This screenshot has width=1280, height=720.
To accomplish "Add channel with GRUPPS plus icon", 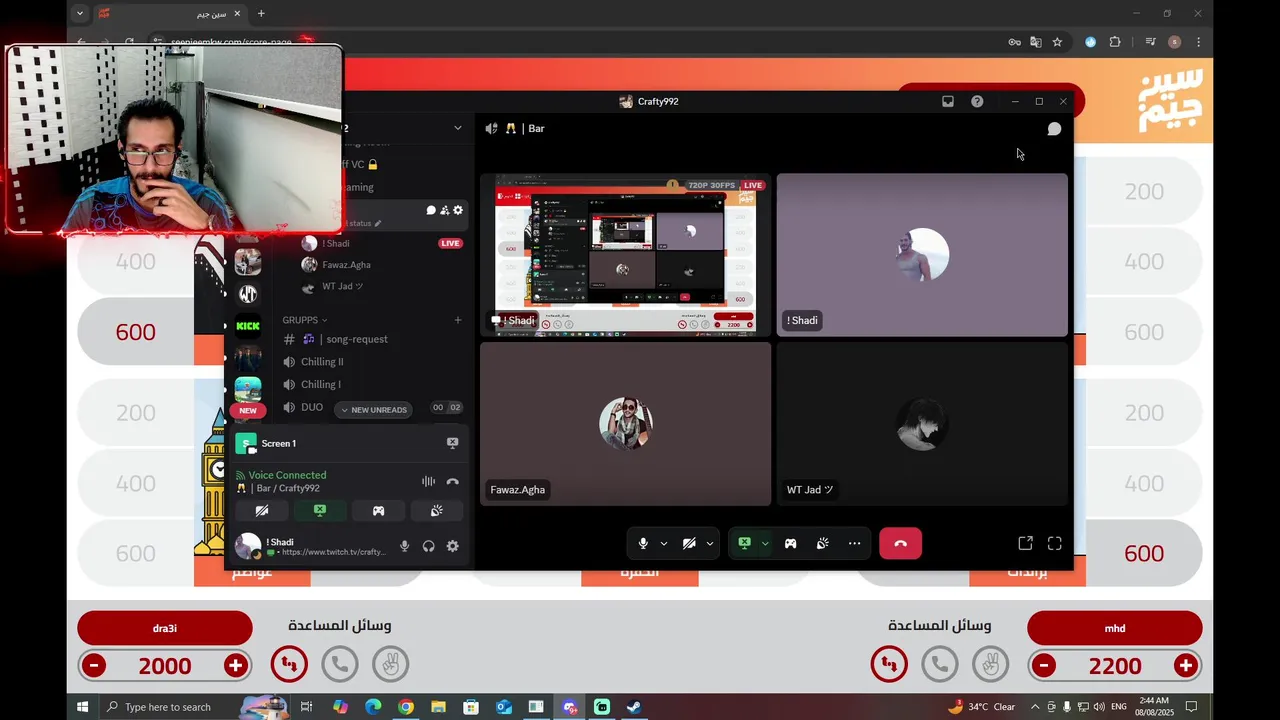I will [458, 320].
